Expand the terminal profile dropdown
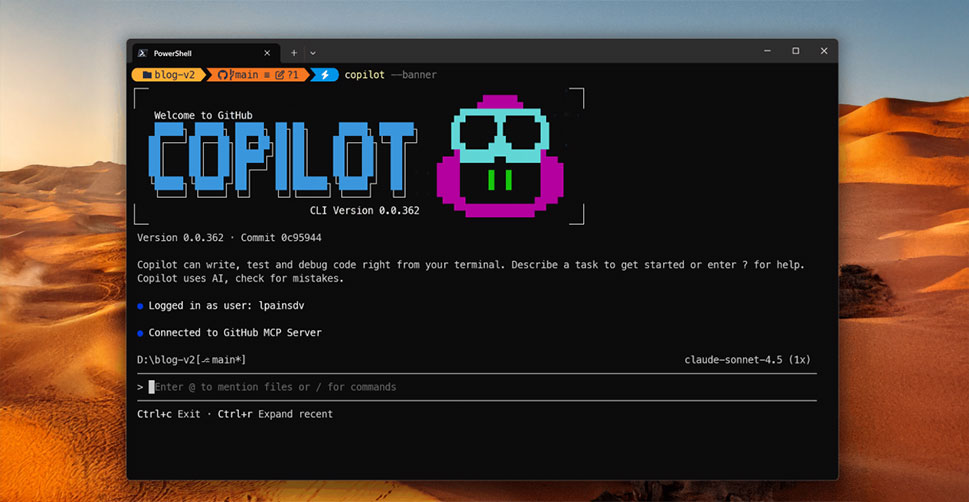Screen dimensions: 969x502 coord(313,53)
